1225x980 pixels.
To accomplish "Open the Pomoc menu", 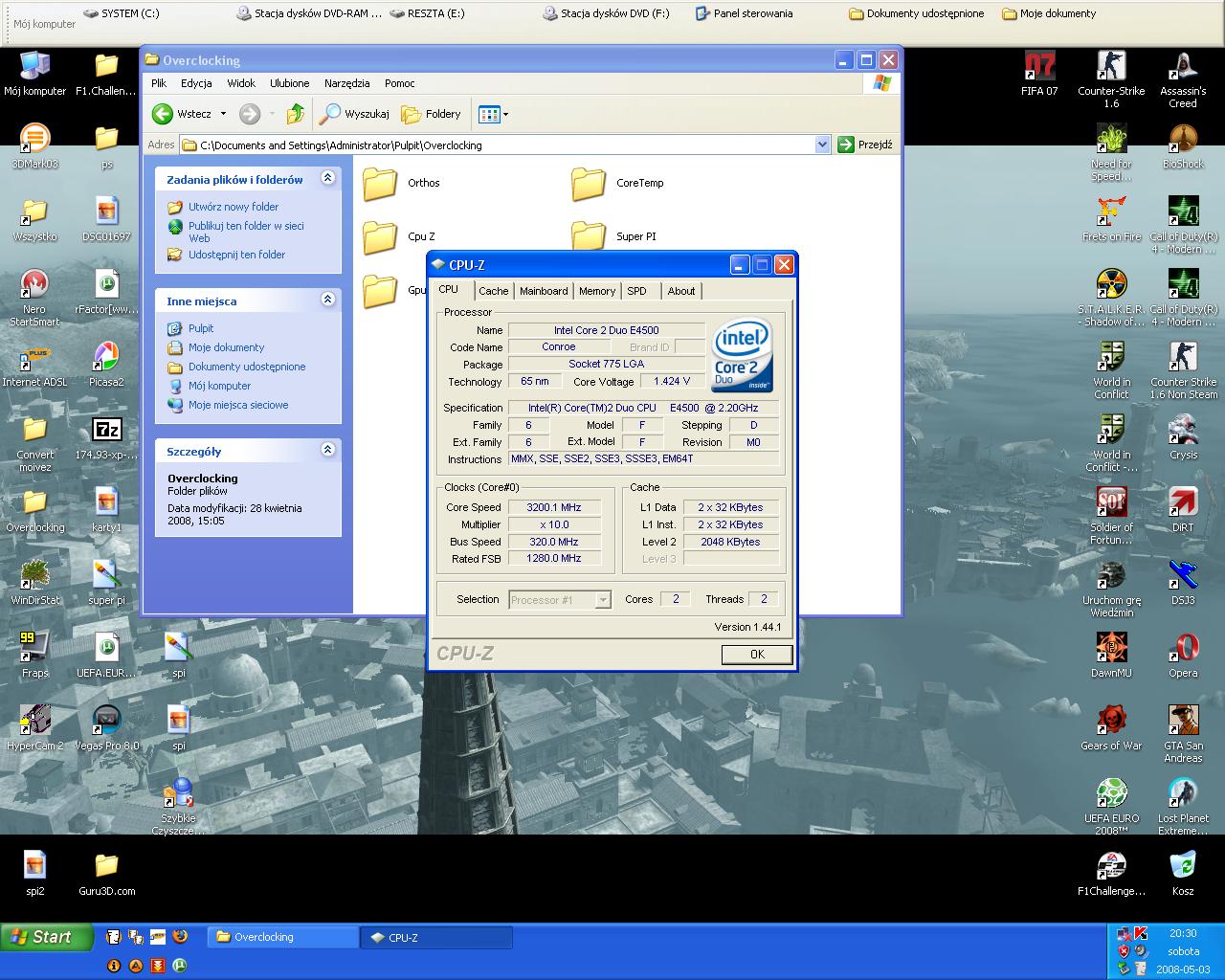I will point(400,83).
